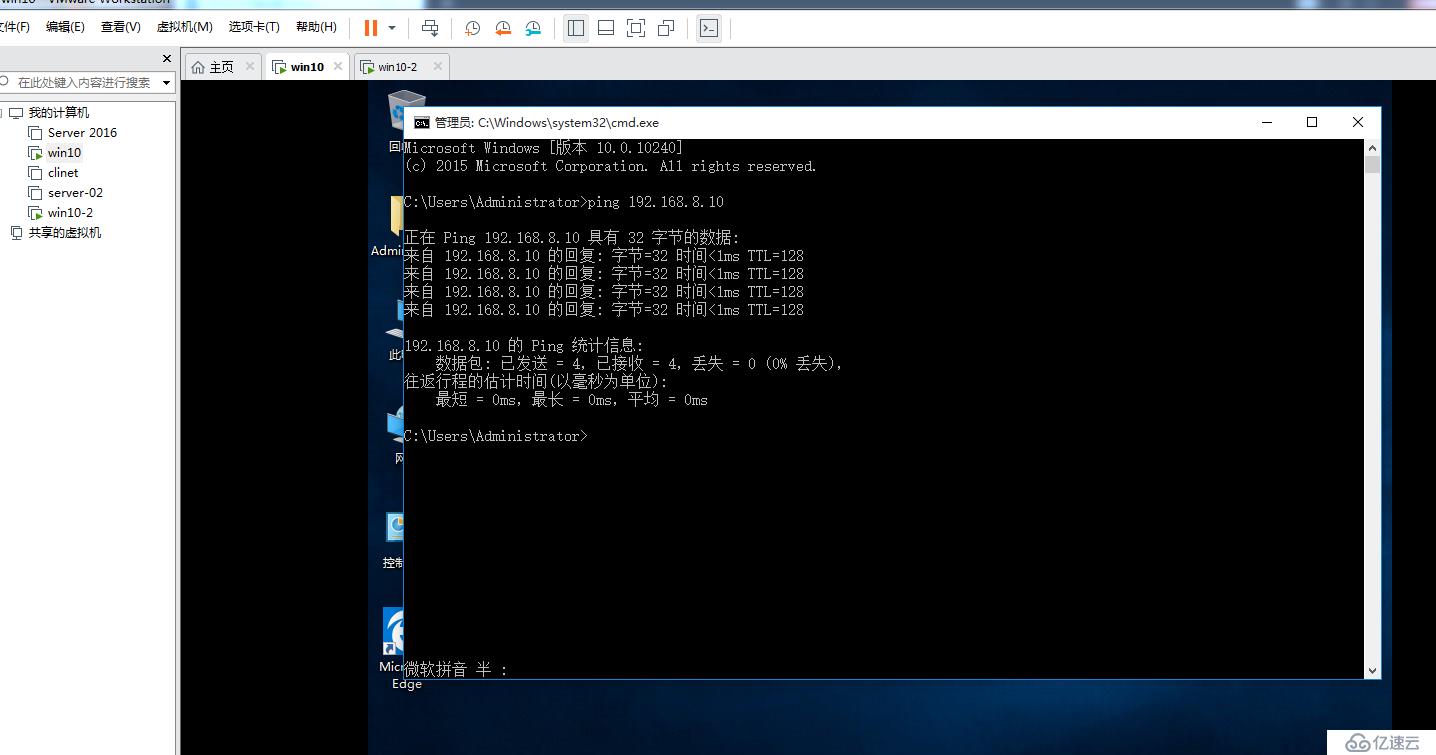
Task: Click the final C:\Users\Administrator> prompt
Action: [496, 436]
